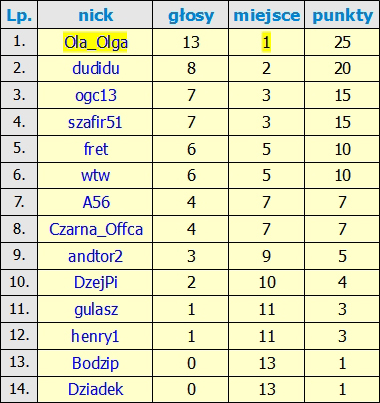Open the Czarna_Offca profile link
380x403 pixels.
click(96, 229)
